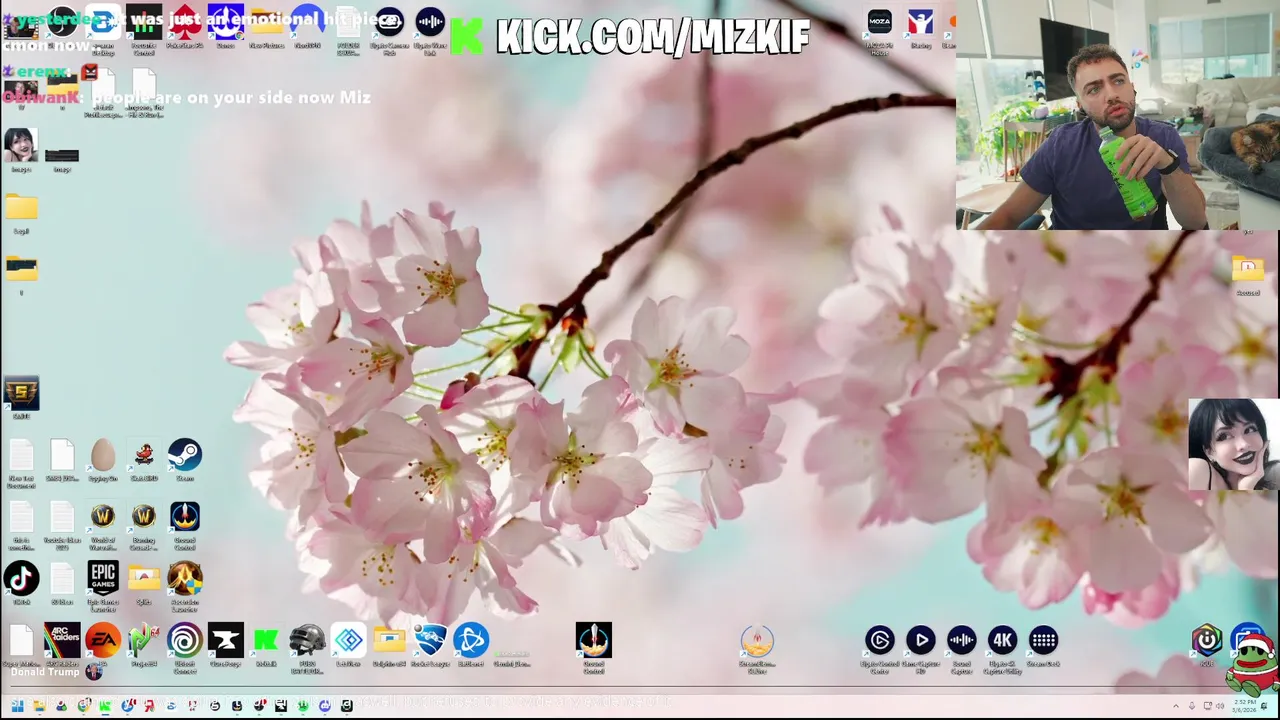This screenshot has height=720, width=1280.
Task: Open the folder icon beside Rocket League
Action: point(389,640)
